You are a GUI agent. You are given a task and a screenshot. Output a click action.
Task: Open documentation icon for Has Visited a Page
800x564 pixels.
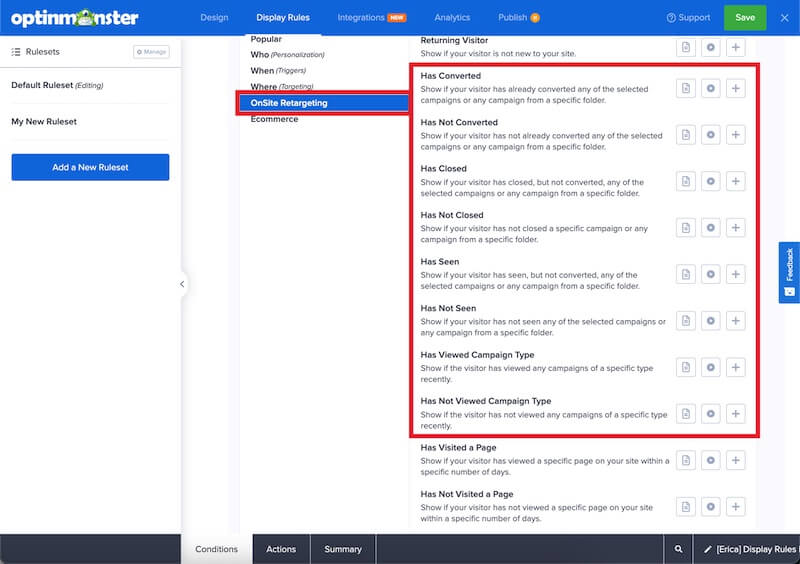tap(686, 460)
